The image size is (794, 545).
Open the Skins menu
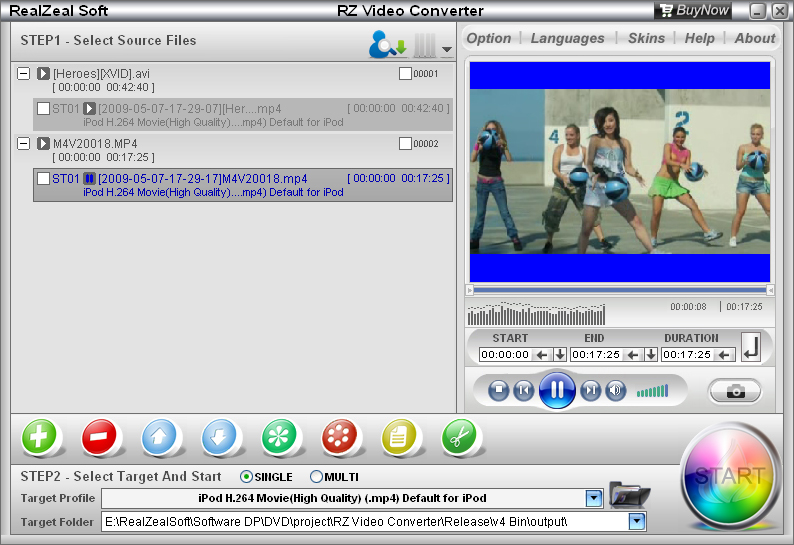pyautogui.click(x=645, y=38)
